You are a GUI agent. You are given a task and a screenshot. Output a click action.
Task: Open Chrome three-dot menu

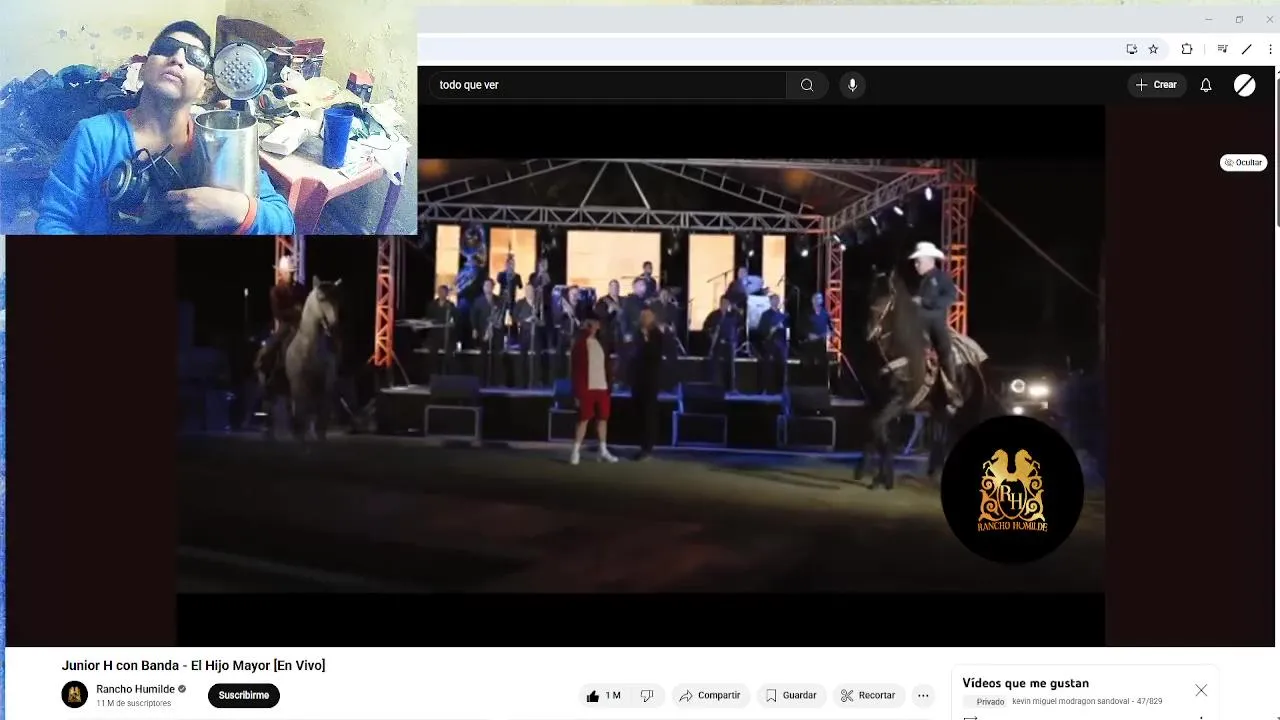1271,49
